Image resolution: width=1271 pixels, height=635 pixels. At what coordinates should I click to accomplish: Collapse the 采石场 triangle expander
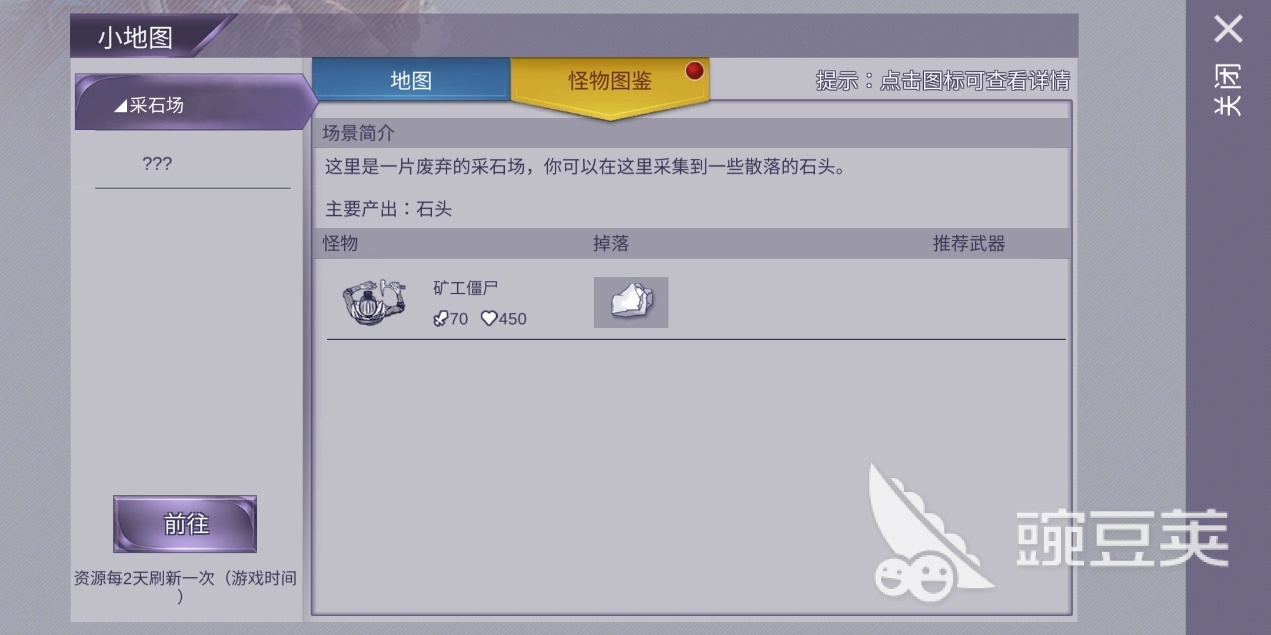coord(121,105)
